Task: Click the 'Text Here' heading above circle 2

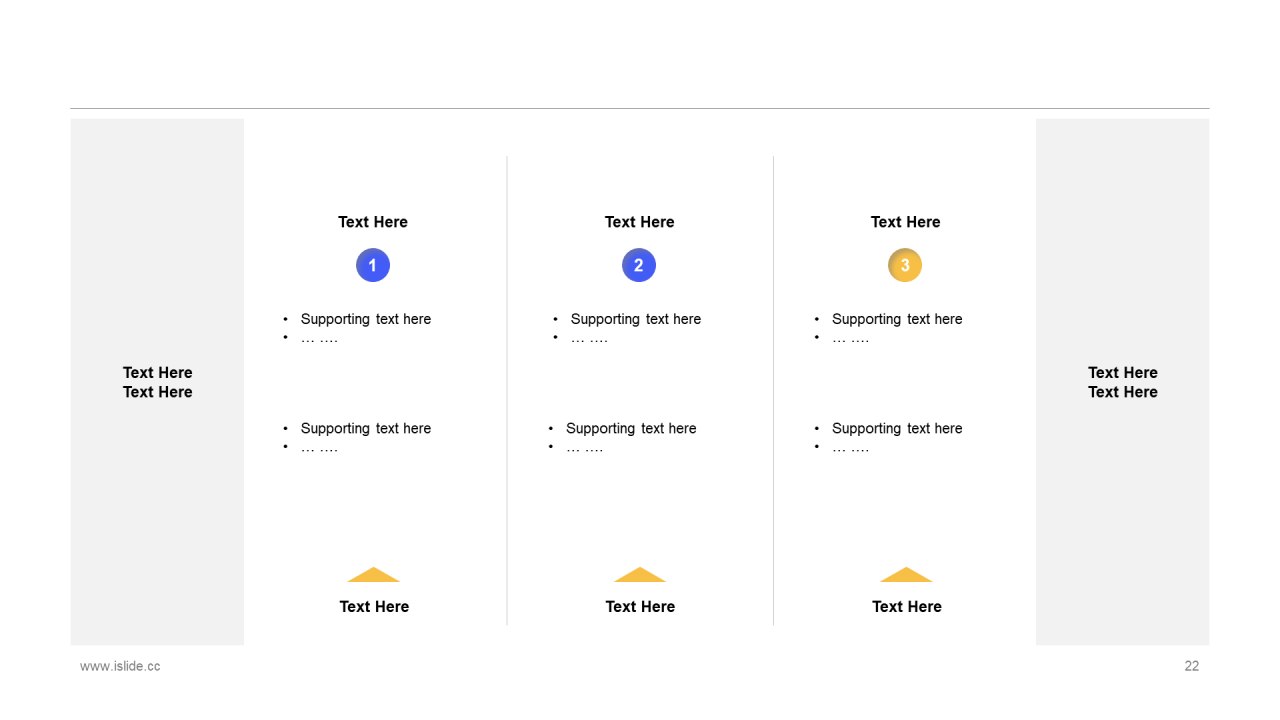Action: click(640, 222)
